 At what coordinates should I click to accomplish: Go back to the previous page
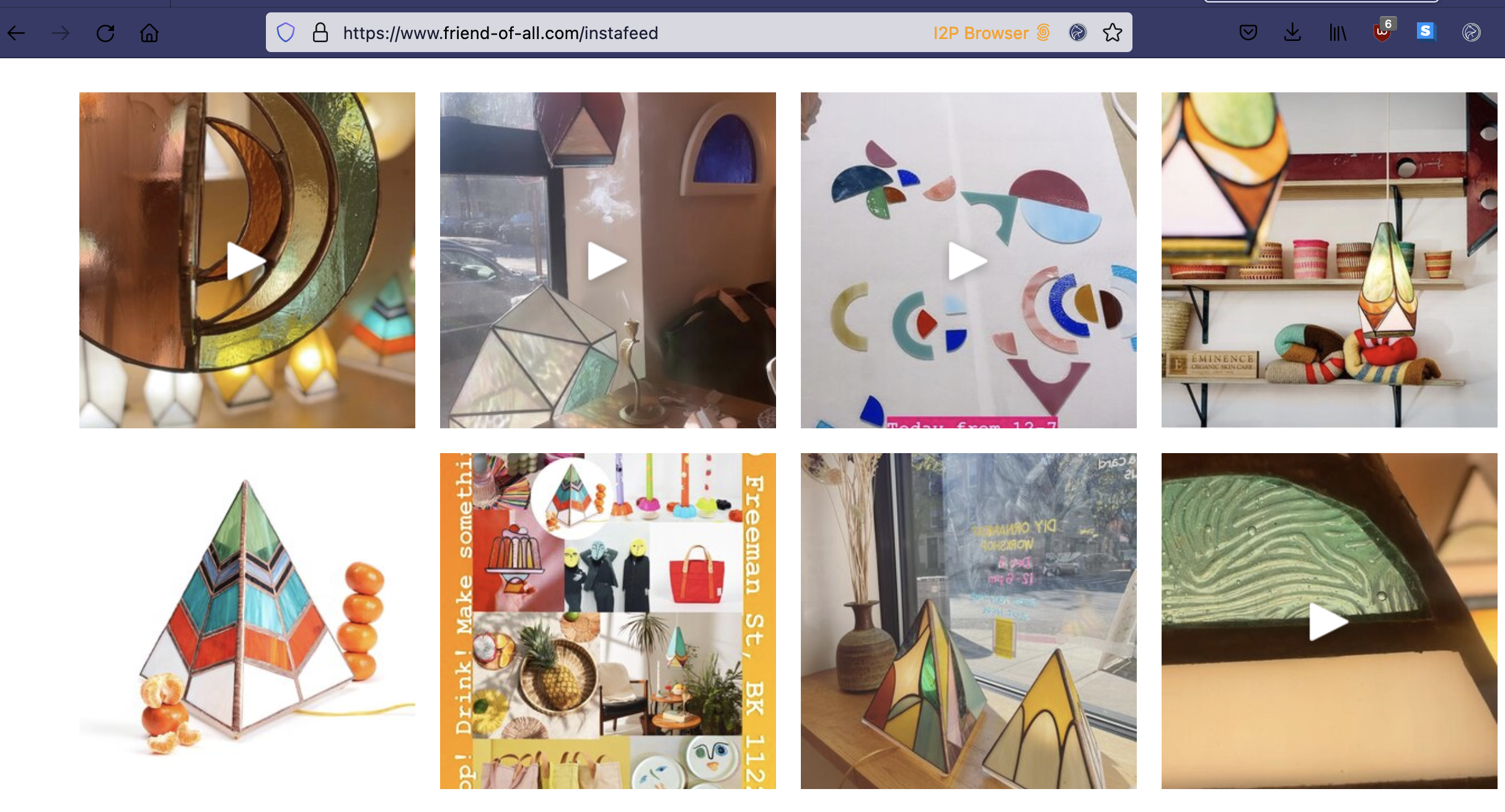(17, 33)
